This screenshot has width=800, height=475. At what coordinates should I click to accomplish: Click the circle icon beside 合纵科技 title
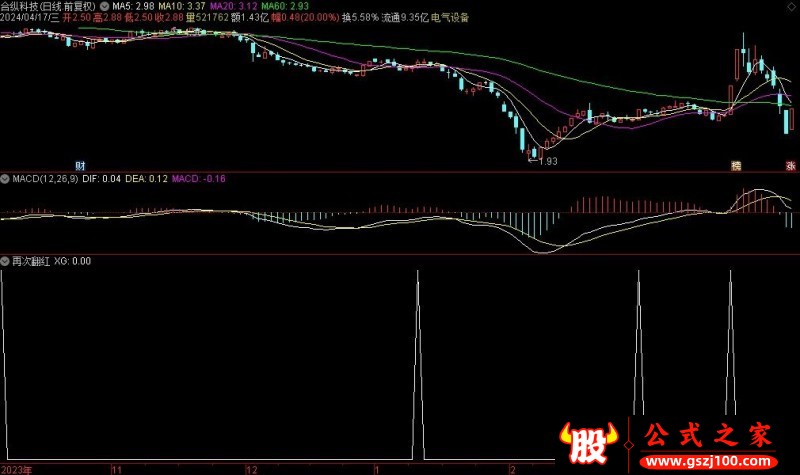point(106,6)
